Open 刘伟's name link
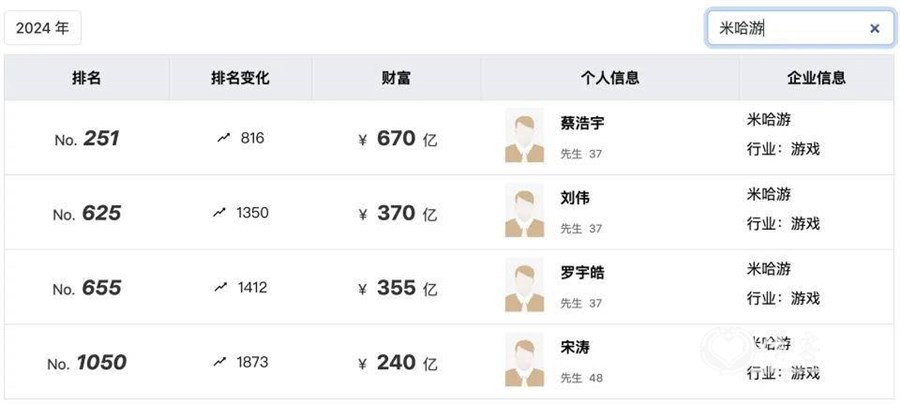 pyautogui.click(x=575, y=198)
